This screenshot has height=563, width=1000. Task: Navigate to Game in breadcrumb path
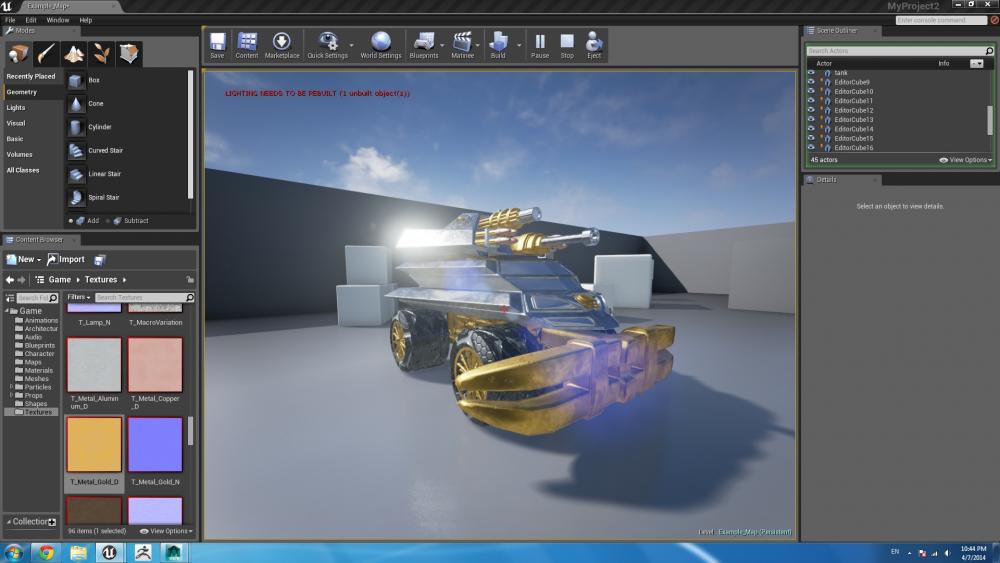click(x=59, y=280)
